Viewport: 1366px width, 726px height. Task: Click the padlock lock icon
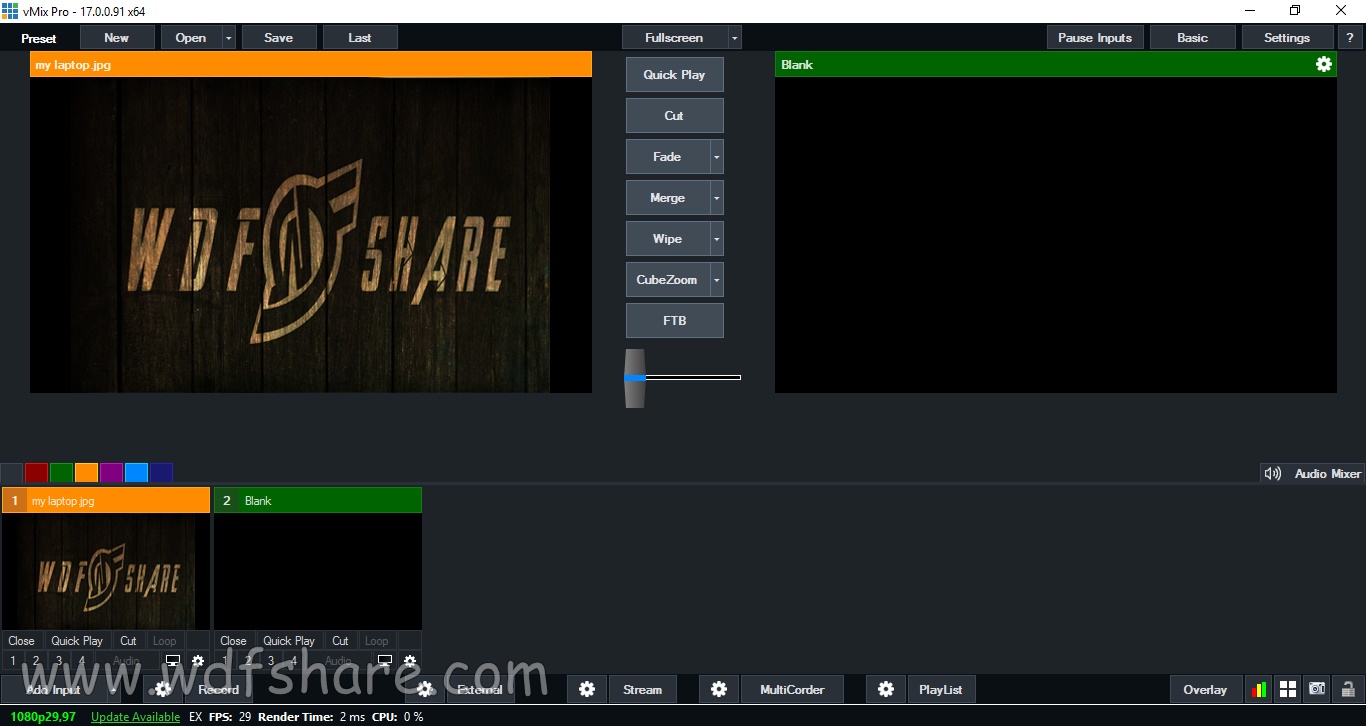(x=1347, y=689)
